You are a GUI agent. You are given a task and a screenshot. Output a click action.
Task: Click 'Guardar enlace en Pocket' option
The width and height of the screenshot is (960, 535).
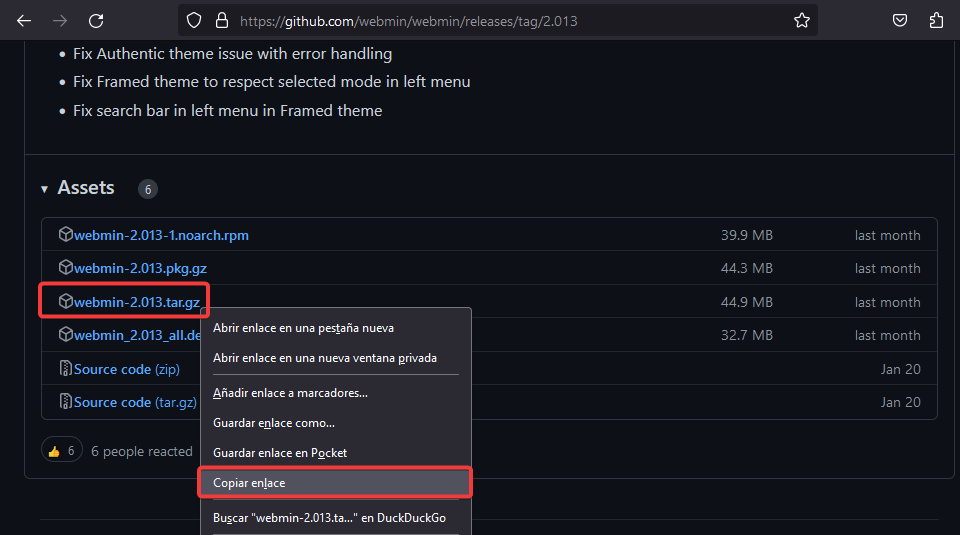tap(280, 453)
